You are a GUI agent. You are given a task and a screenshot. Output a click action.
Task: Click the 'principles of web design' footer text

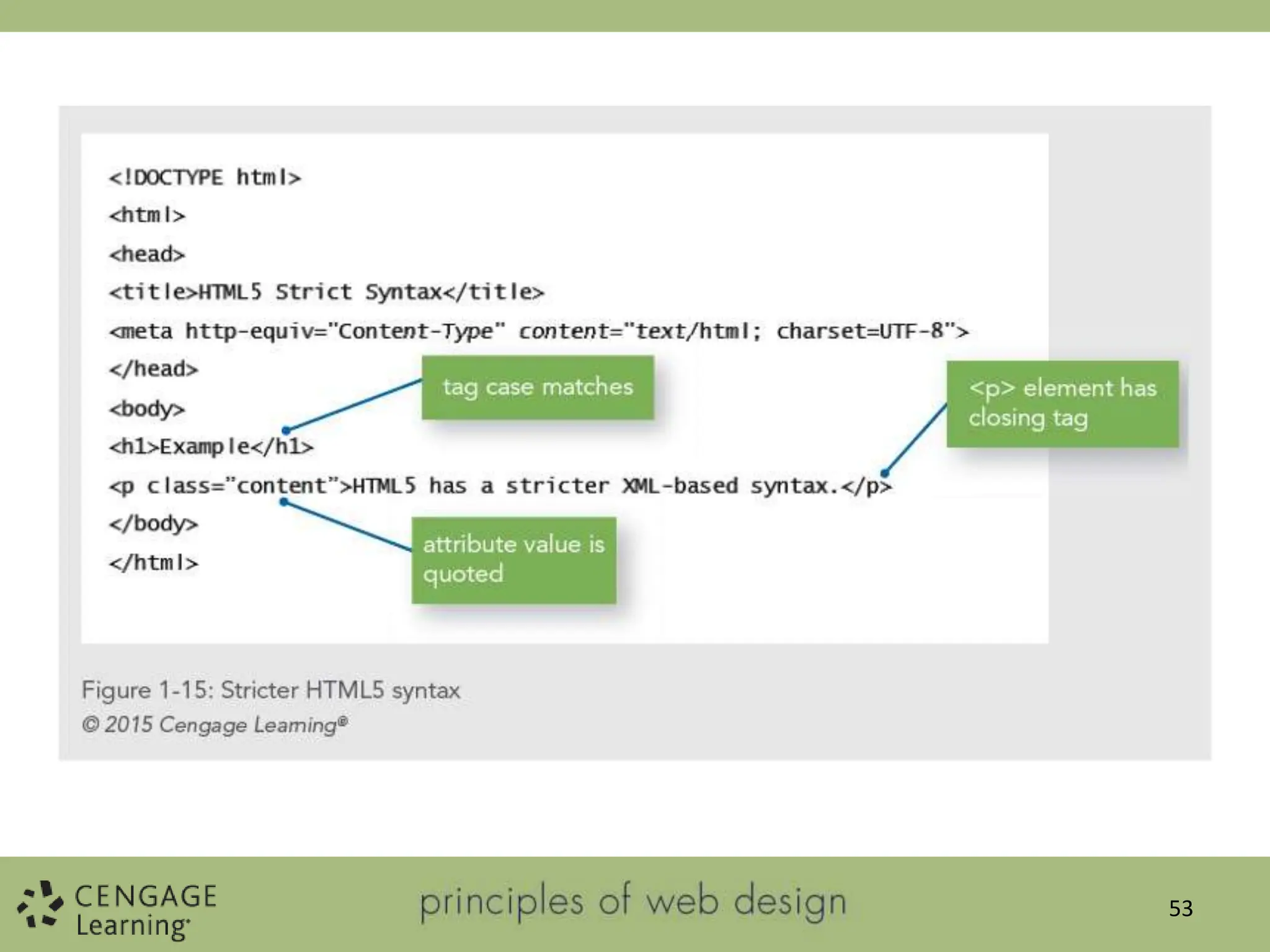pos(633,902)
